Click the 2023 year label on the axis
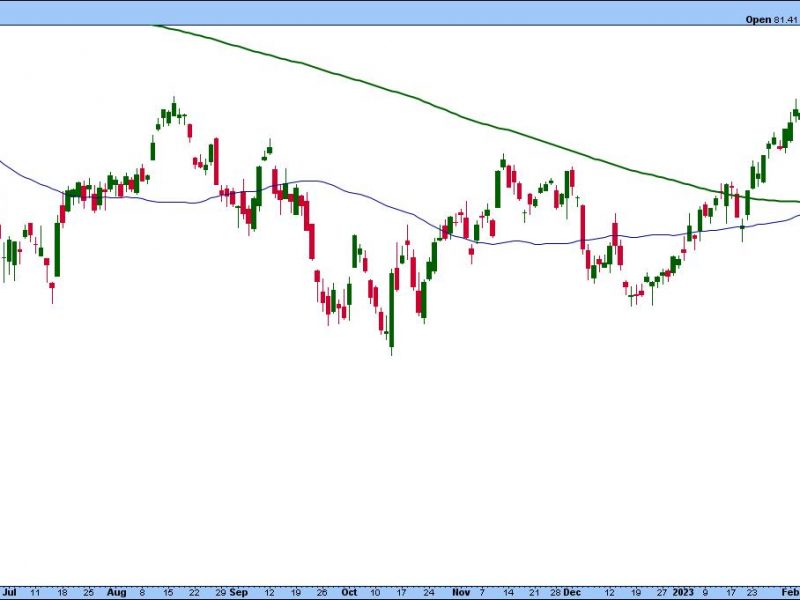This screenshot has height=600, width=800. (x=683, y=592)
